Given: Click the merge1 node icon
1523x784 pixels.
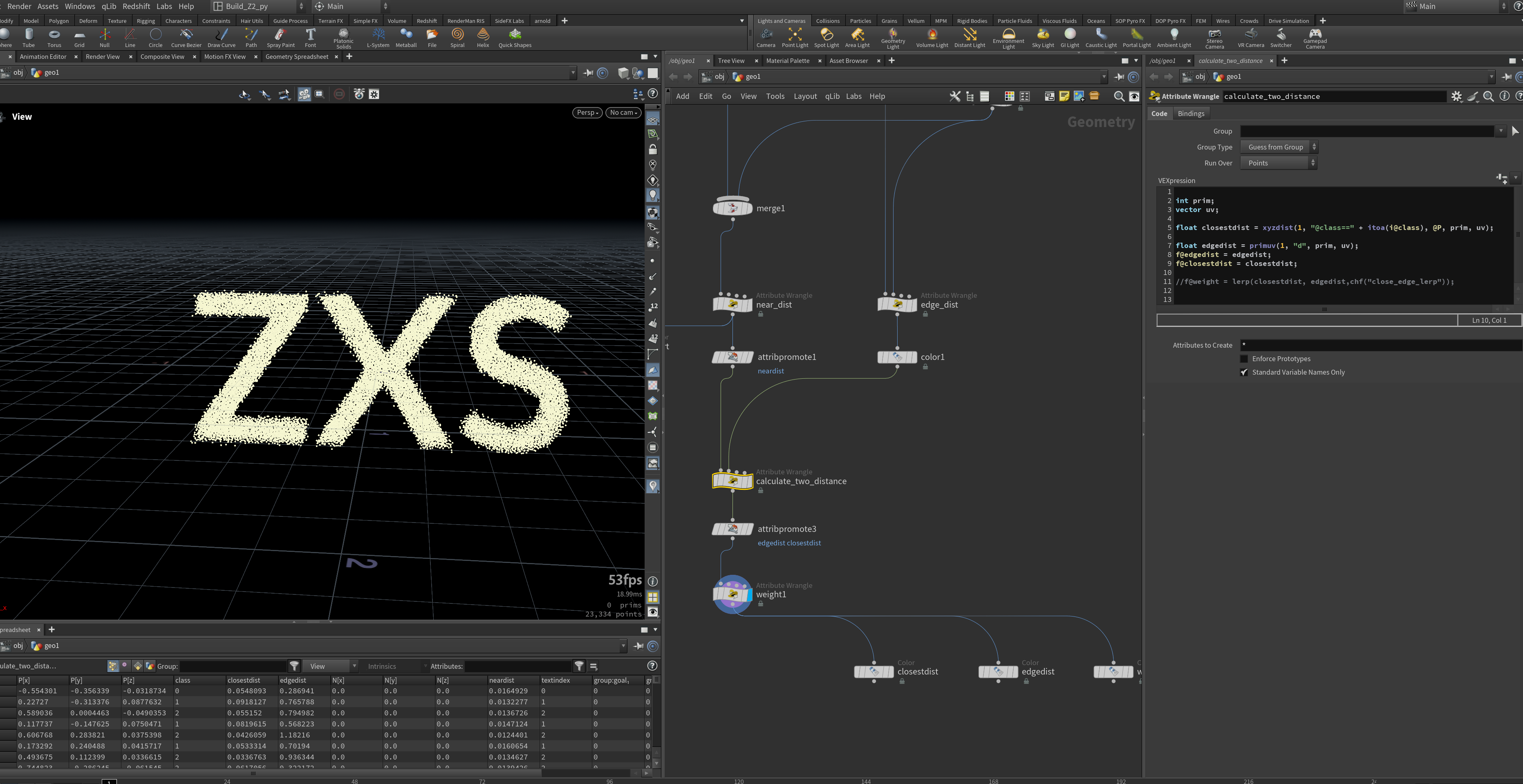Looking at the screenshot, I should [732, 208].
